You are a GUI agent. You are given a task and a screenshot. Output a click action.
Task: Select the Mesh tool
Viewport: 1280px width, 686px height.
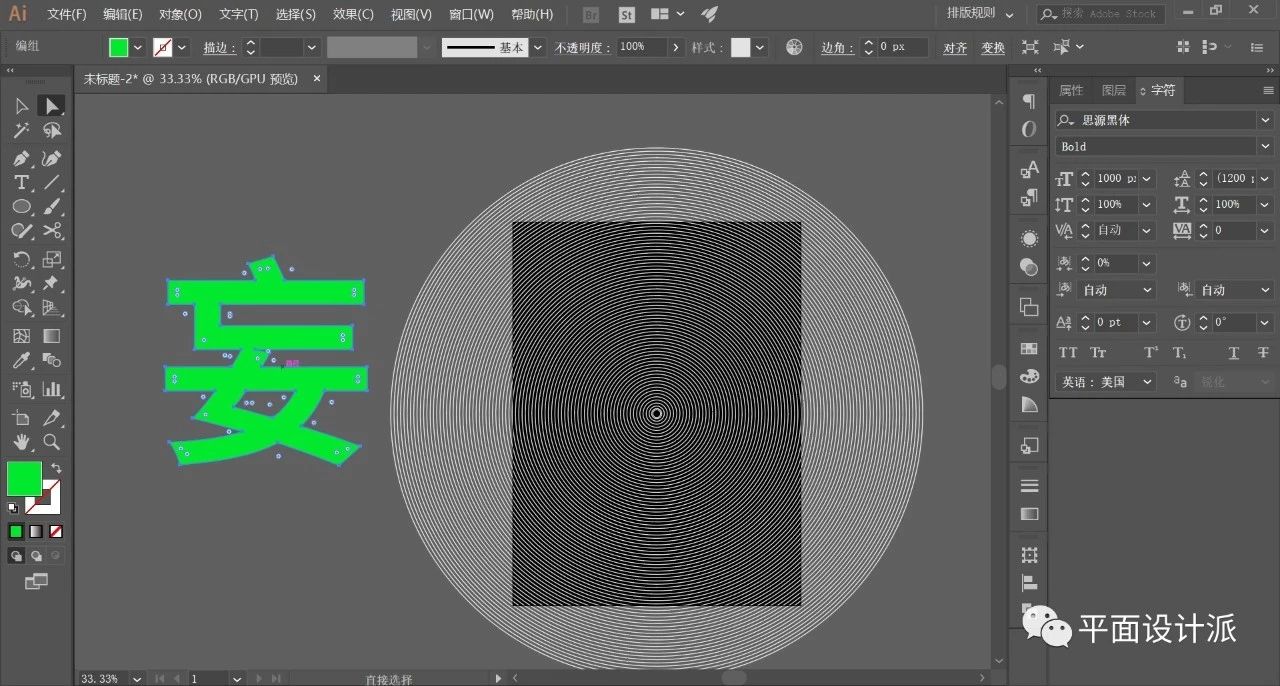[21, 336]
